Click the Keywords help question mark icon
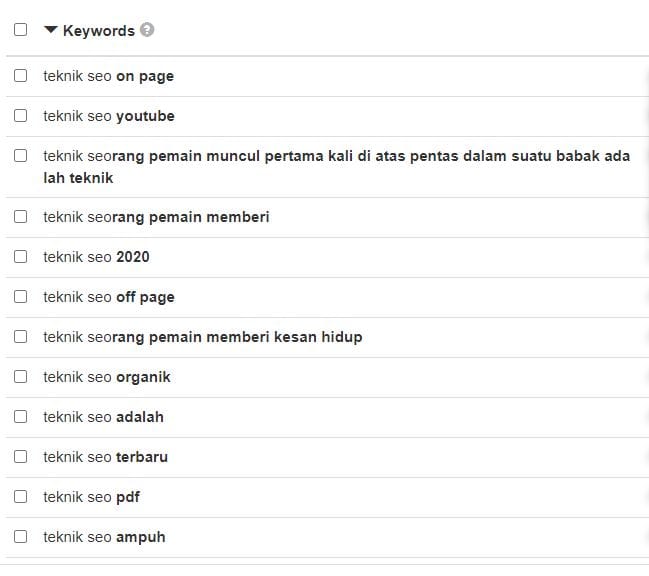Viewport: 649px width, 576px height. 147,30
